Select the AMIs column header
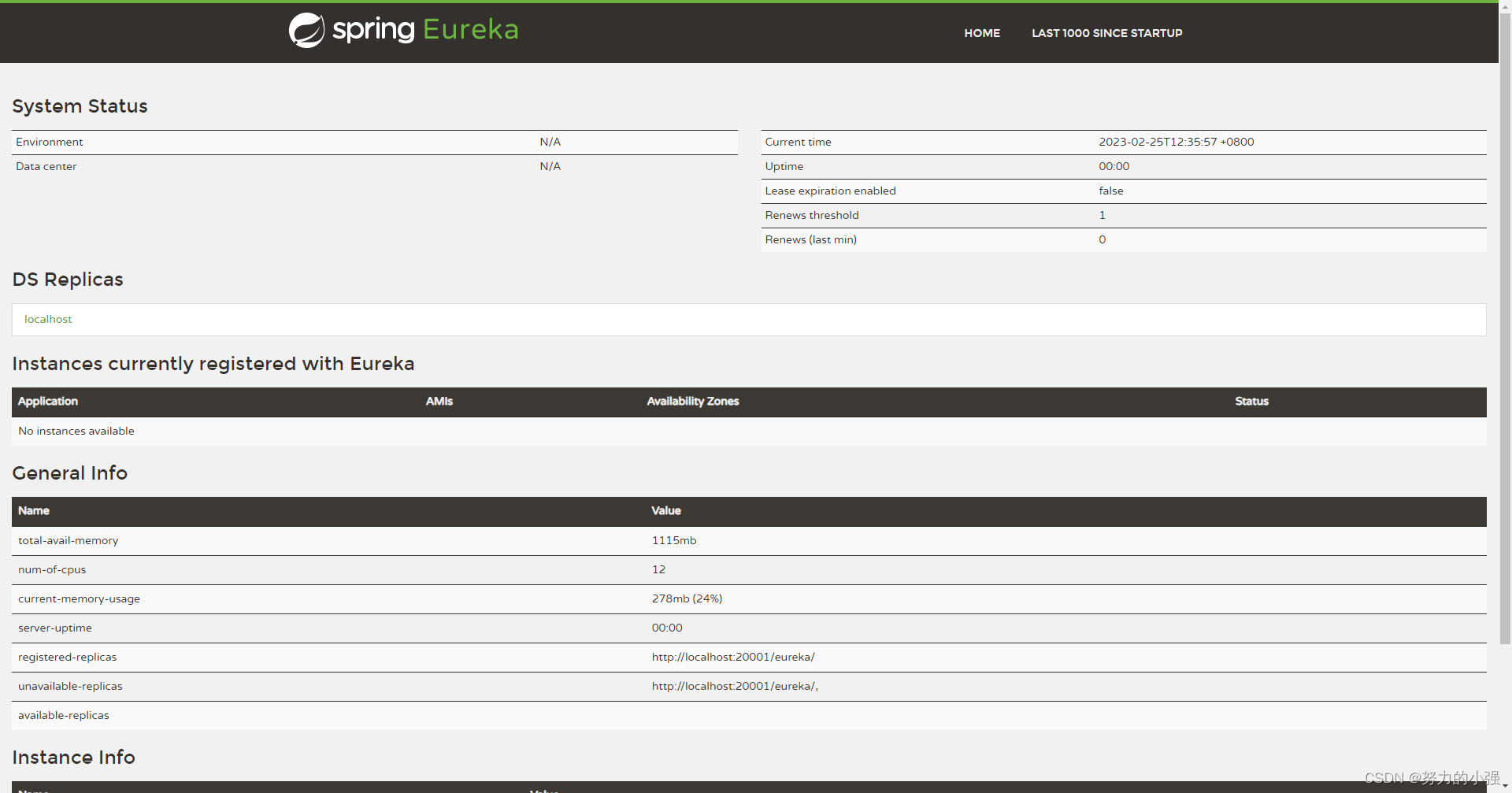Image resolution: width=1512 pixels, height=793 pixels. click(x=439, y=401)
